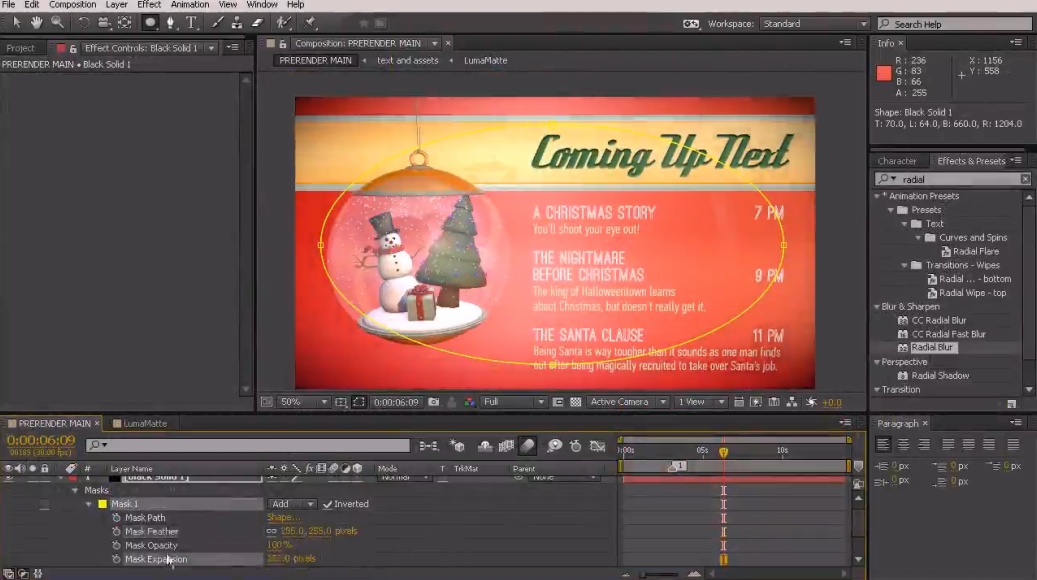The height and width of the screenshot is (580, 1037).
Task: Click the viewer current time 0:00:06:09
Action: tap(395, 402)
